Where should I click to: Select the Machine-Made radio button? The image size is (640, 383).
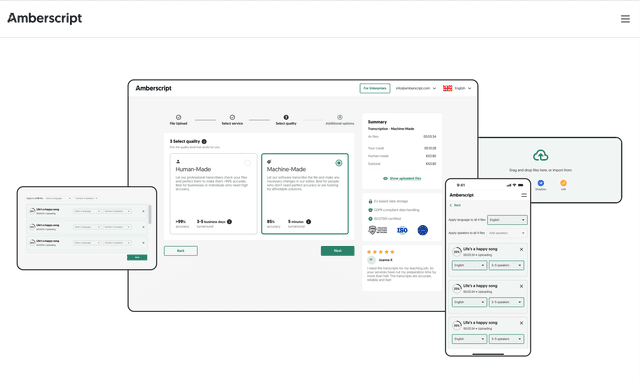pyautogui.click(x=339, y=163)
